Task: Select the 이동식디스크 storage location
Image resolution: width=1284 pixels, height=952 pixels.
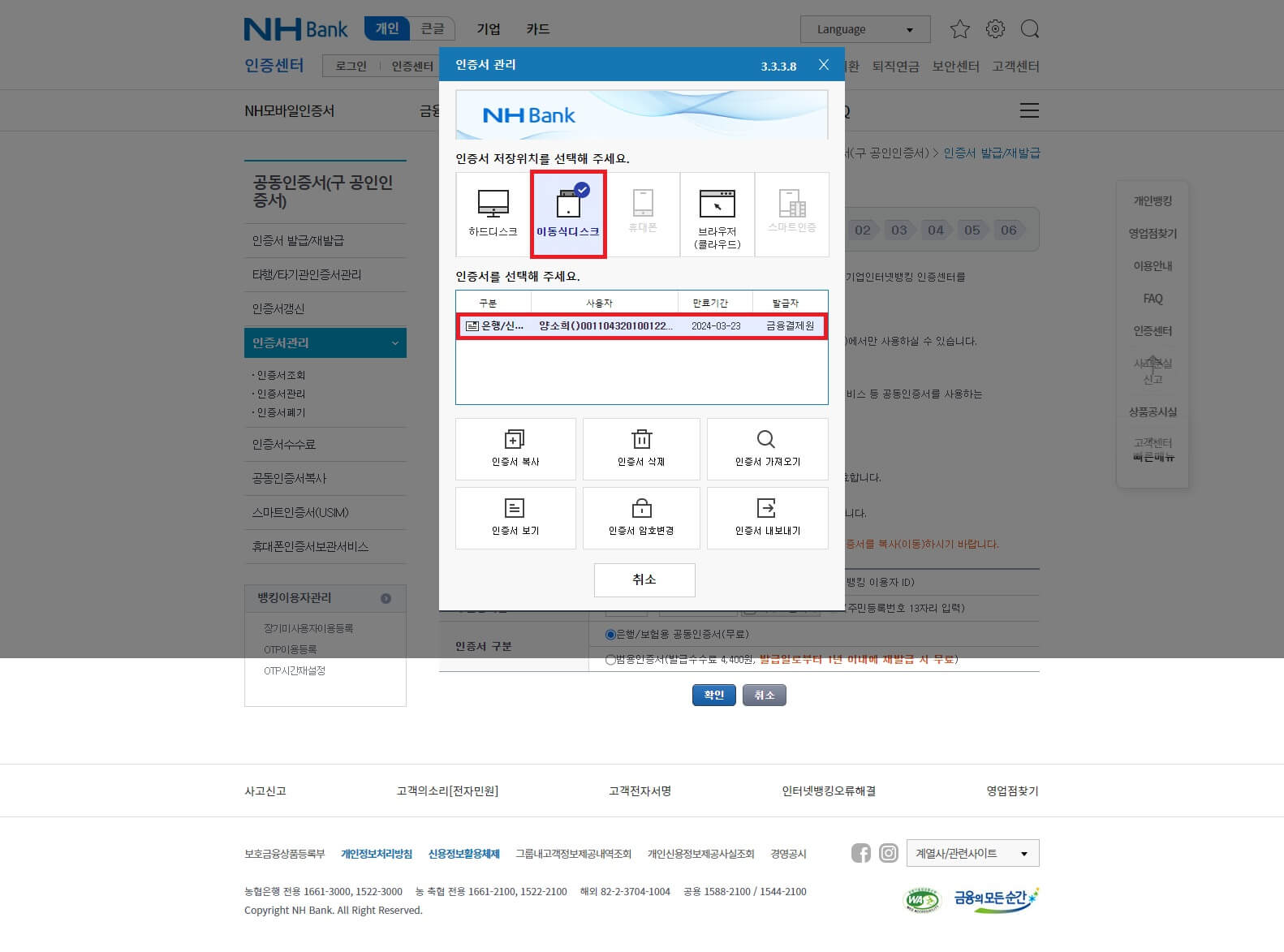Action: tap(568, 214)
